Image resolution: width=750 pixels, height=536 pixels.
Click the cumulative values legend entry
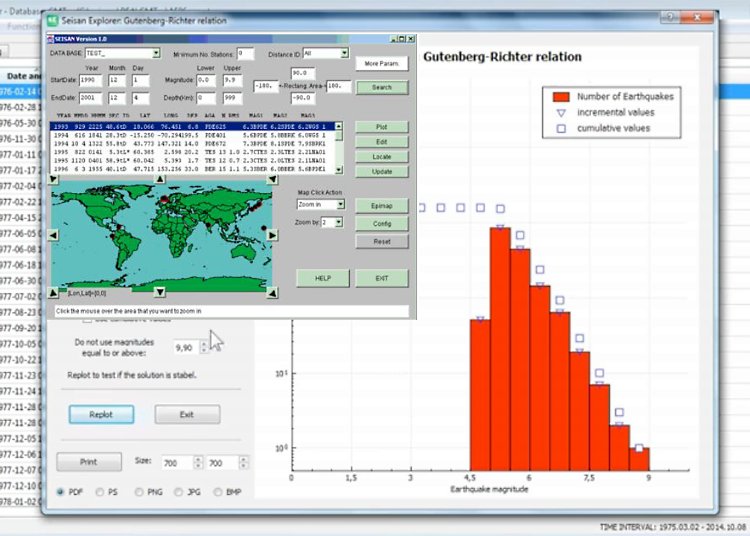point(613,128)
